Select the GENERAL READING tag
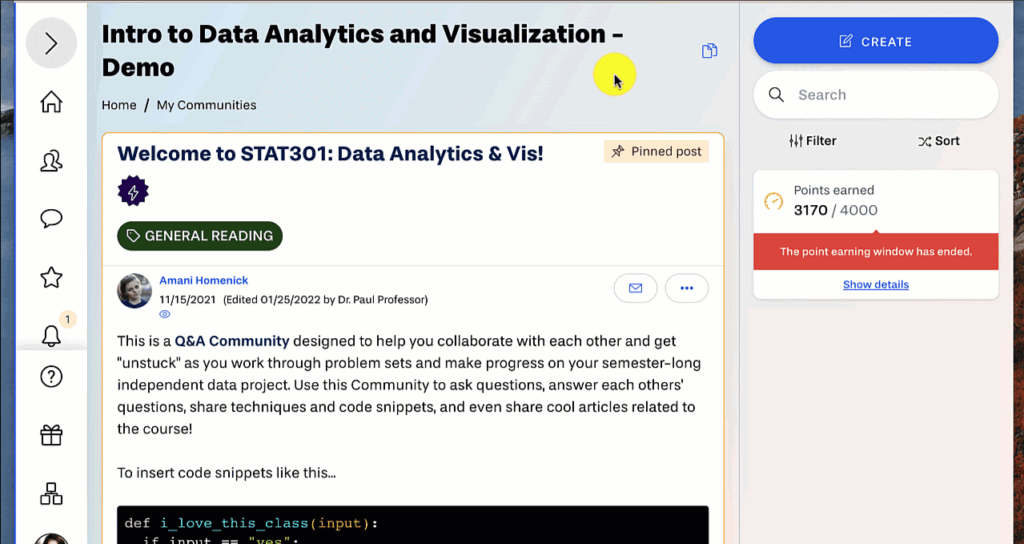Viewport: 1024px width, 544px height. pos(200,236)
